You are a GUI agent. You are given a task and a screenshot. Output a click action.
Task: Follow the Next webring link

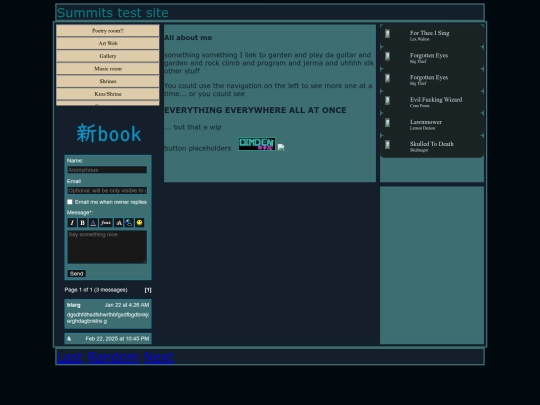[x=158, y=357]
